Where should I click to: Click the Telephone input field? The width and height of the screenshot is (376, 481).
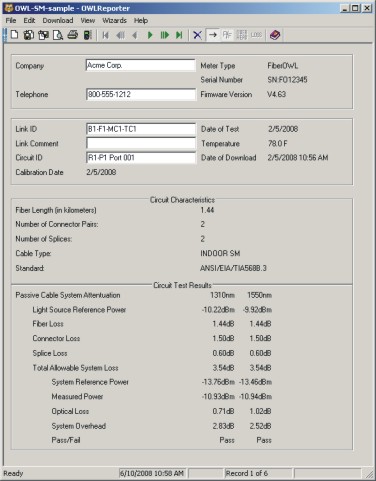pos(141,94)
